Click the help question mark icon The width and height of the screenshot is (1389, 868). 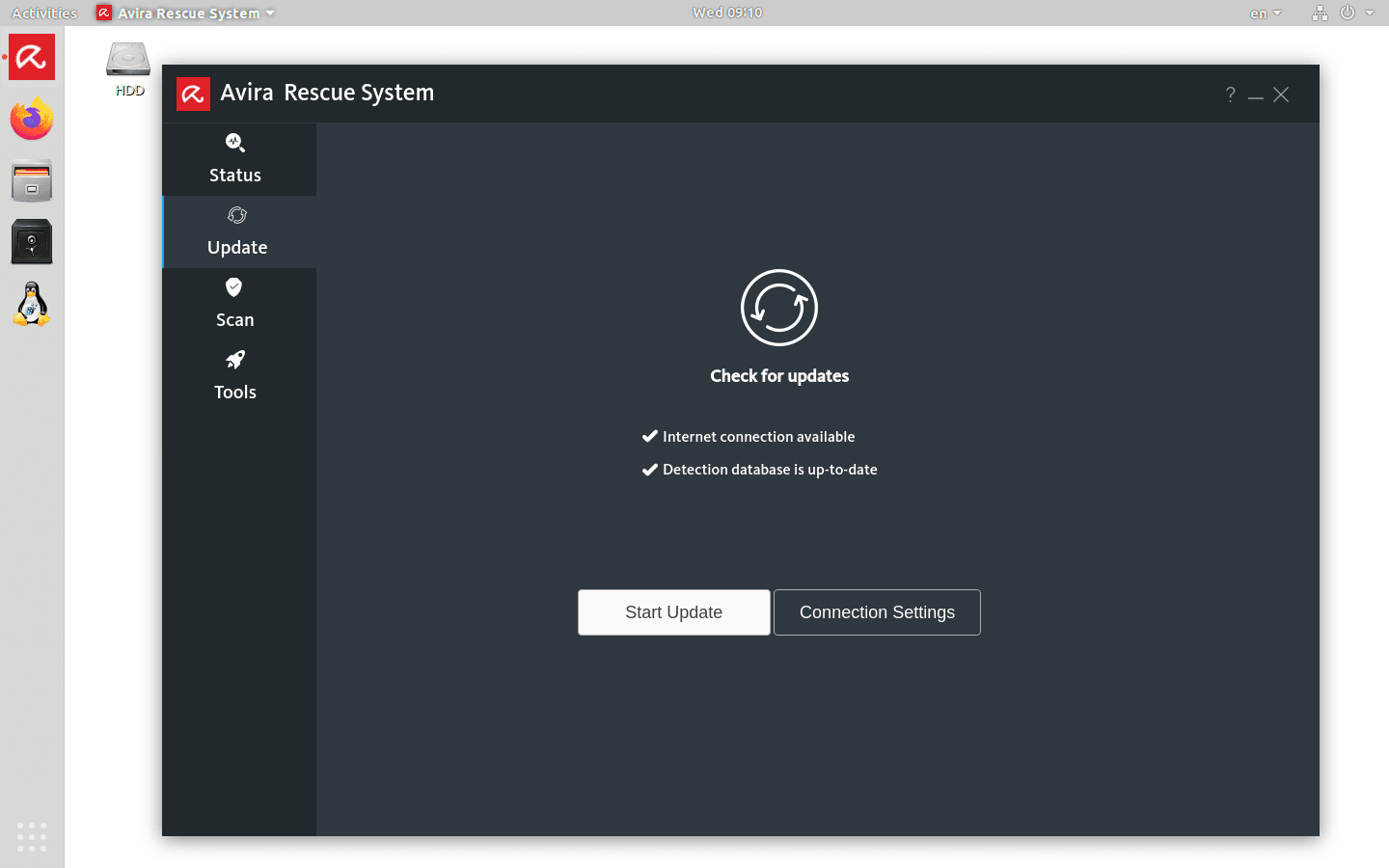pos(1230,95)
